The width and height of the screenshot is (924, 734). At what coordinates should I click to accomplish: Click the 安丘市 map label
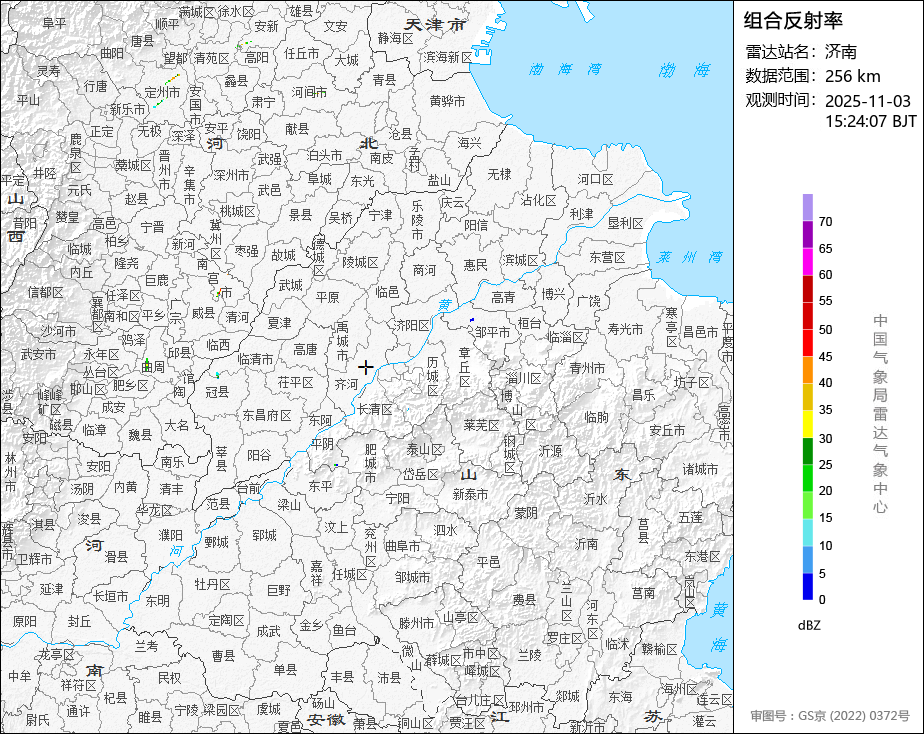[x=667, y=431]
